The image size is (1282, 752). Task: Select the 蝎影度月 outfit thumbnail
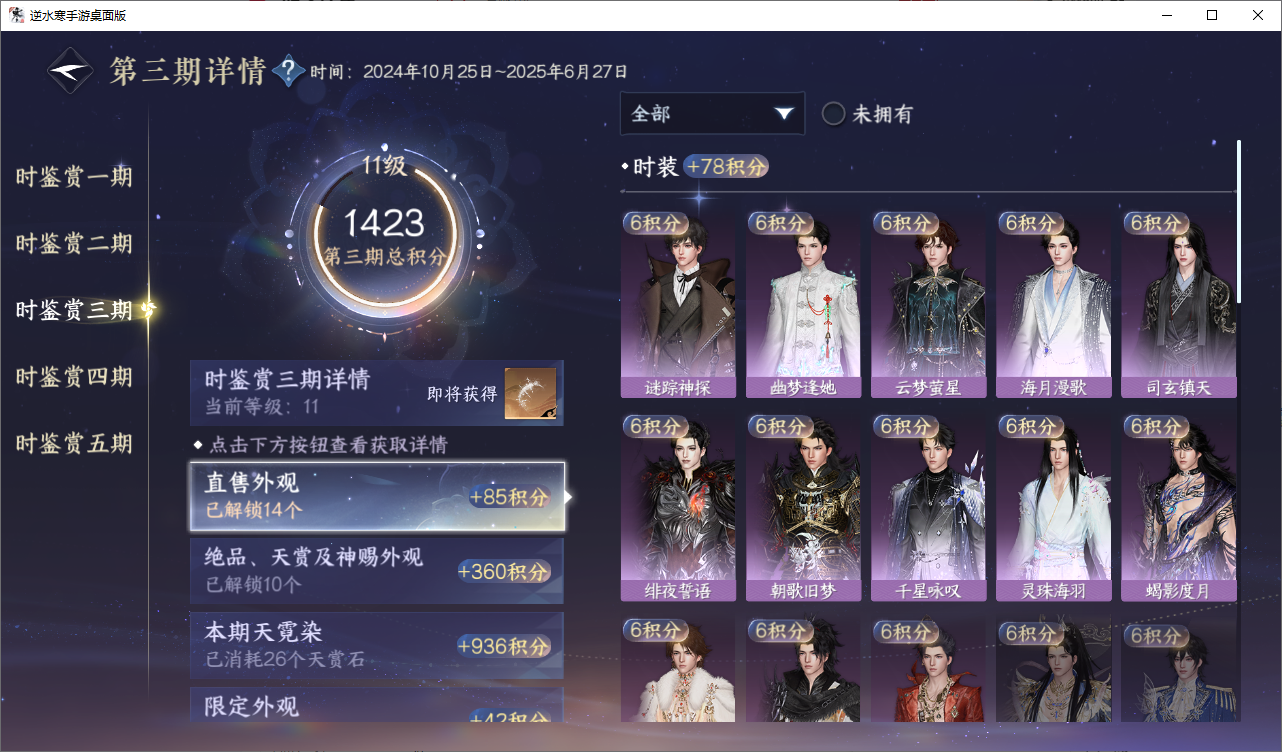coord(1178,507)
